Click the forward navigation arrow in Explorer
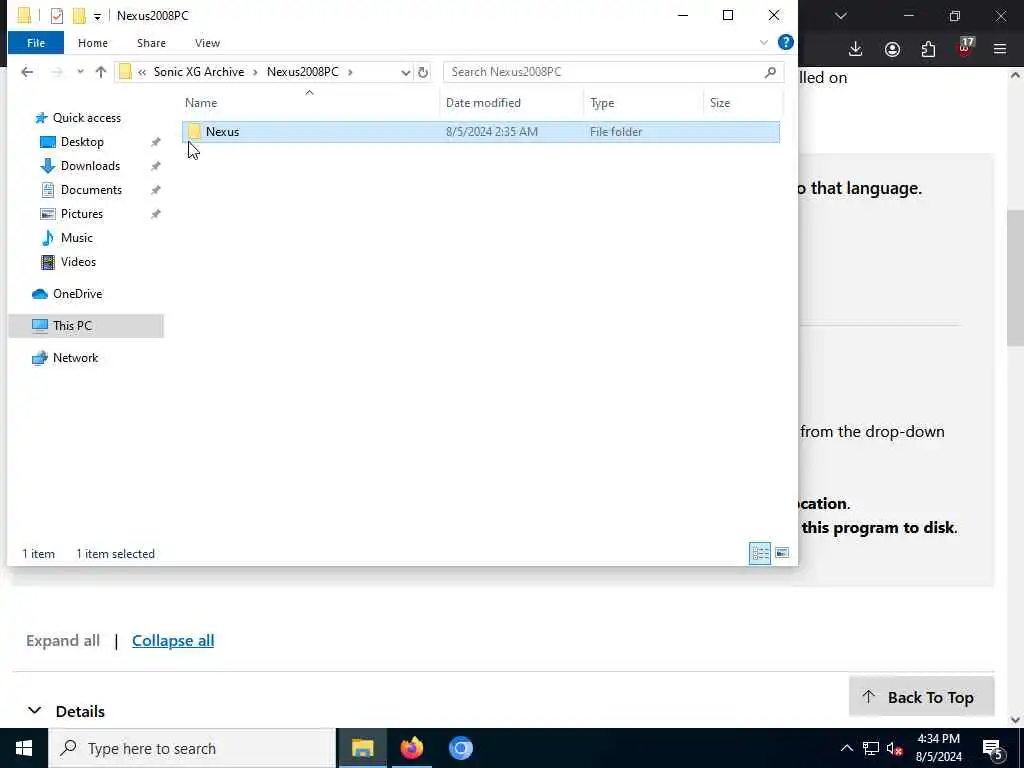1024x768 pixels. pos(57,72)
